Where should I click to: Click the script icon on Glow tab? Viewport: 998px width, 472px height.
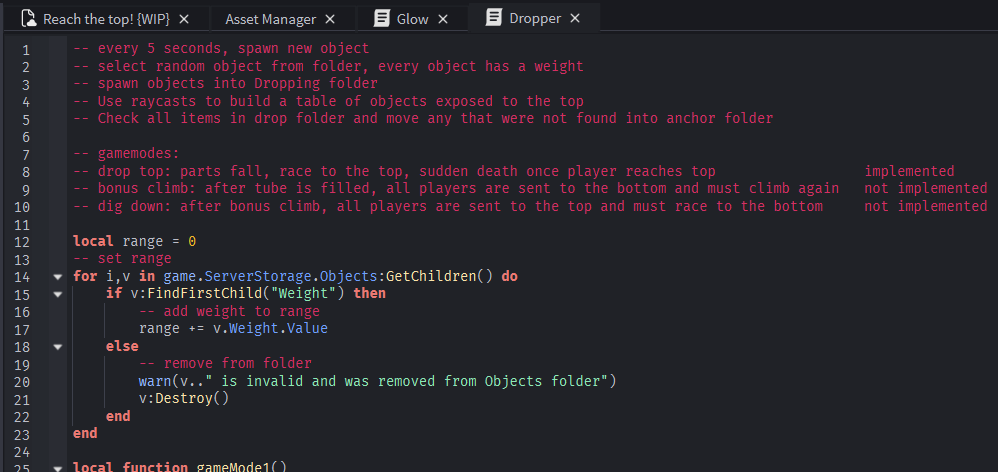click(382, 19)
